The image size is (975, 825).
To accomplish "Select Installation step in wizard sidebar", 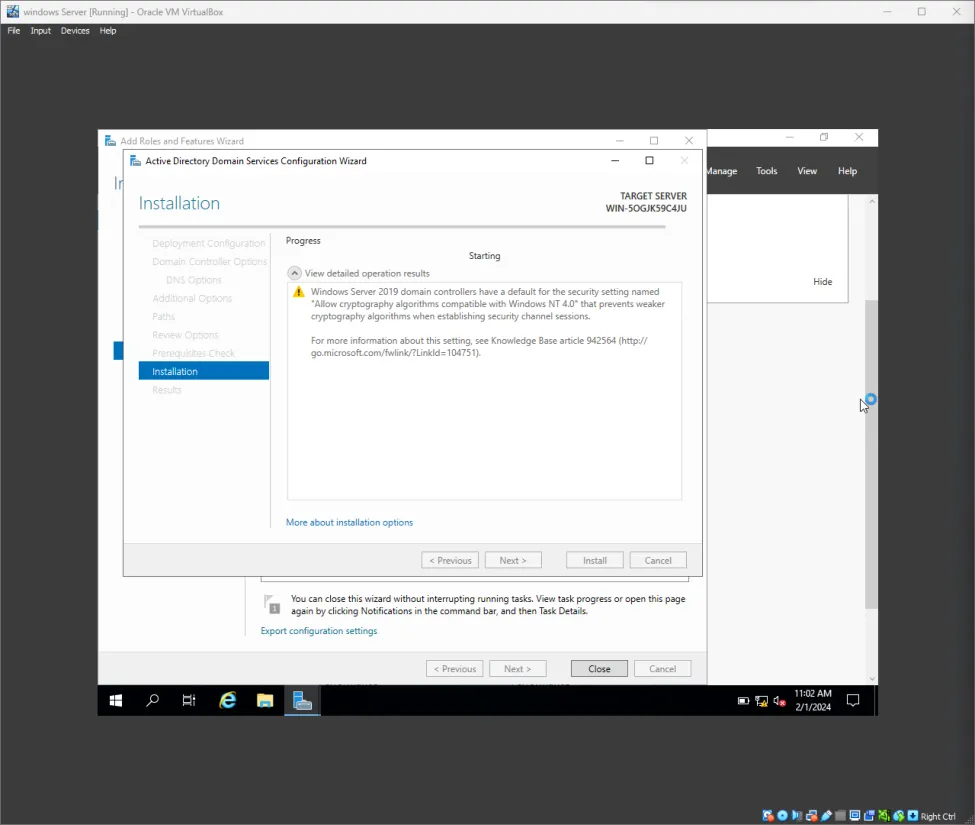I will tap(204, 371).
